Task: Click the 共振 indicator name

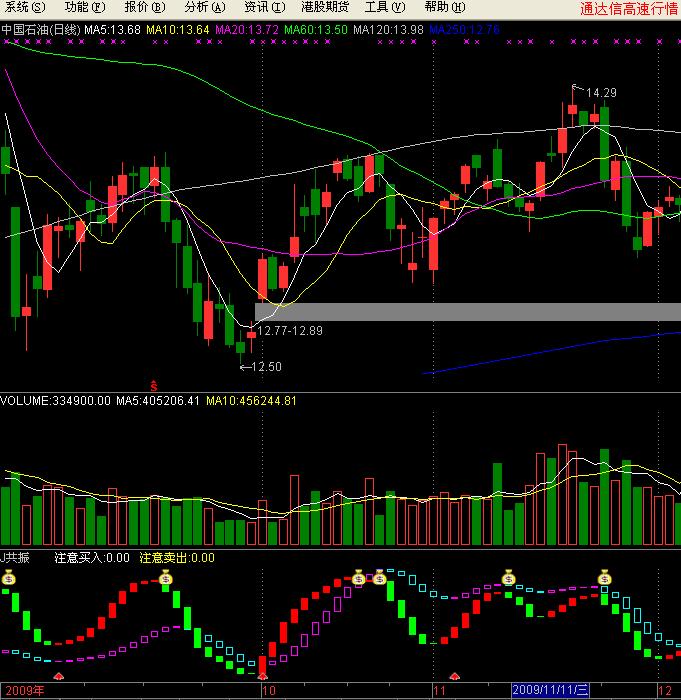Action: pos(17,558)
